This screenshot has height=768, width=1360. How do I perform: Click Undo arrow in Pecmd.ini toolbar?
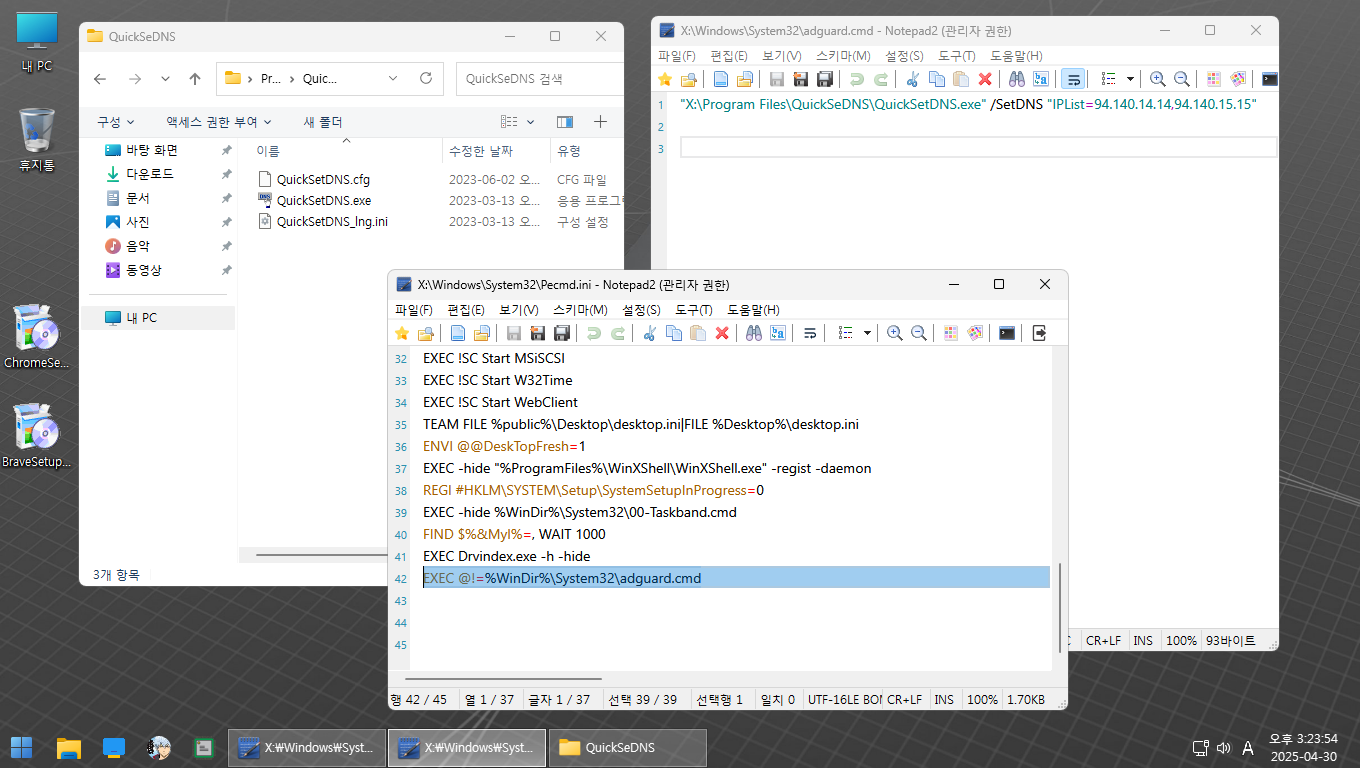tap(594, 333)
